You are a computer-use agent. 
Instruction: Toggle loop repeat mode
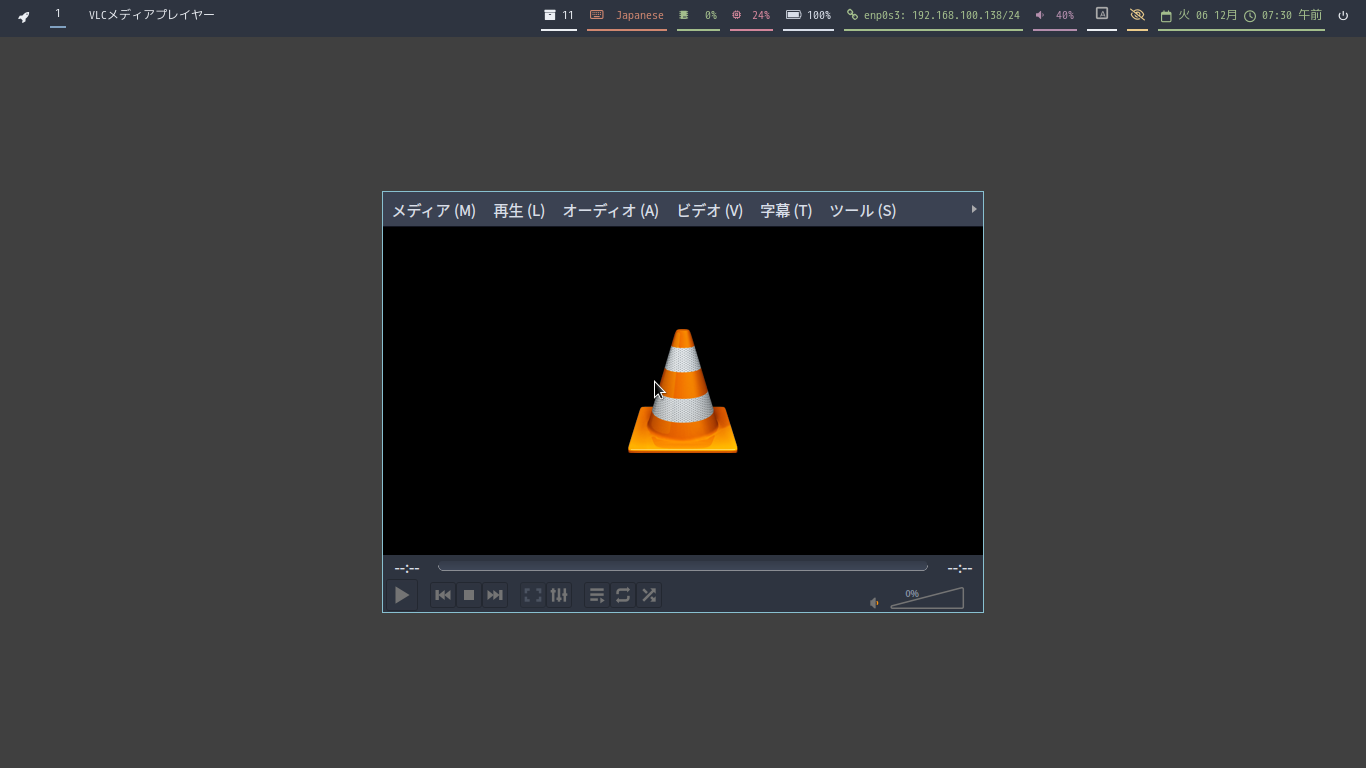coord(623,595)
